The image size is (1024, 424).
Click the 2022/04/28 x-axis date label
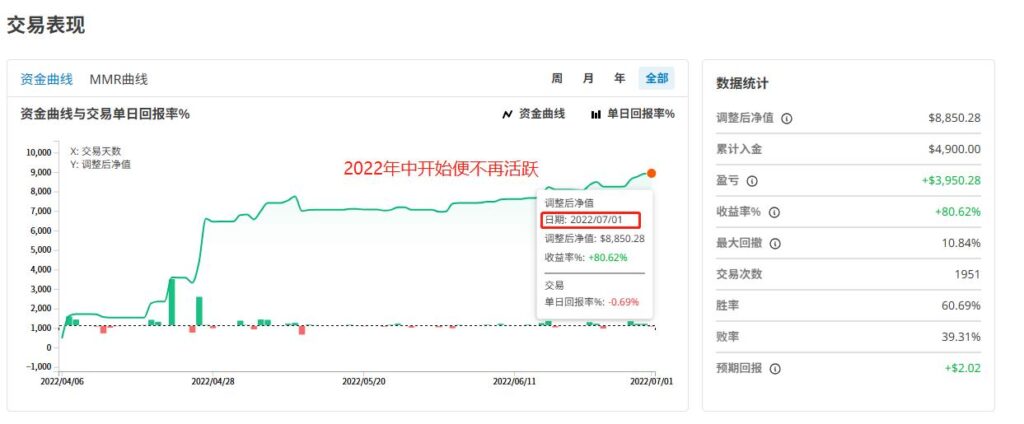pyautogui.click(x=212, y=380)
